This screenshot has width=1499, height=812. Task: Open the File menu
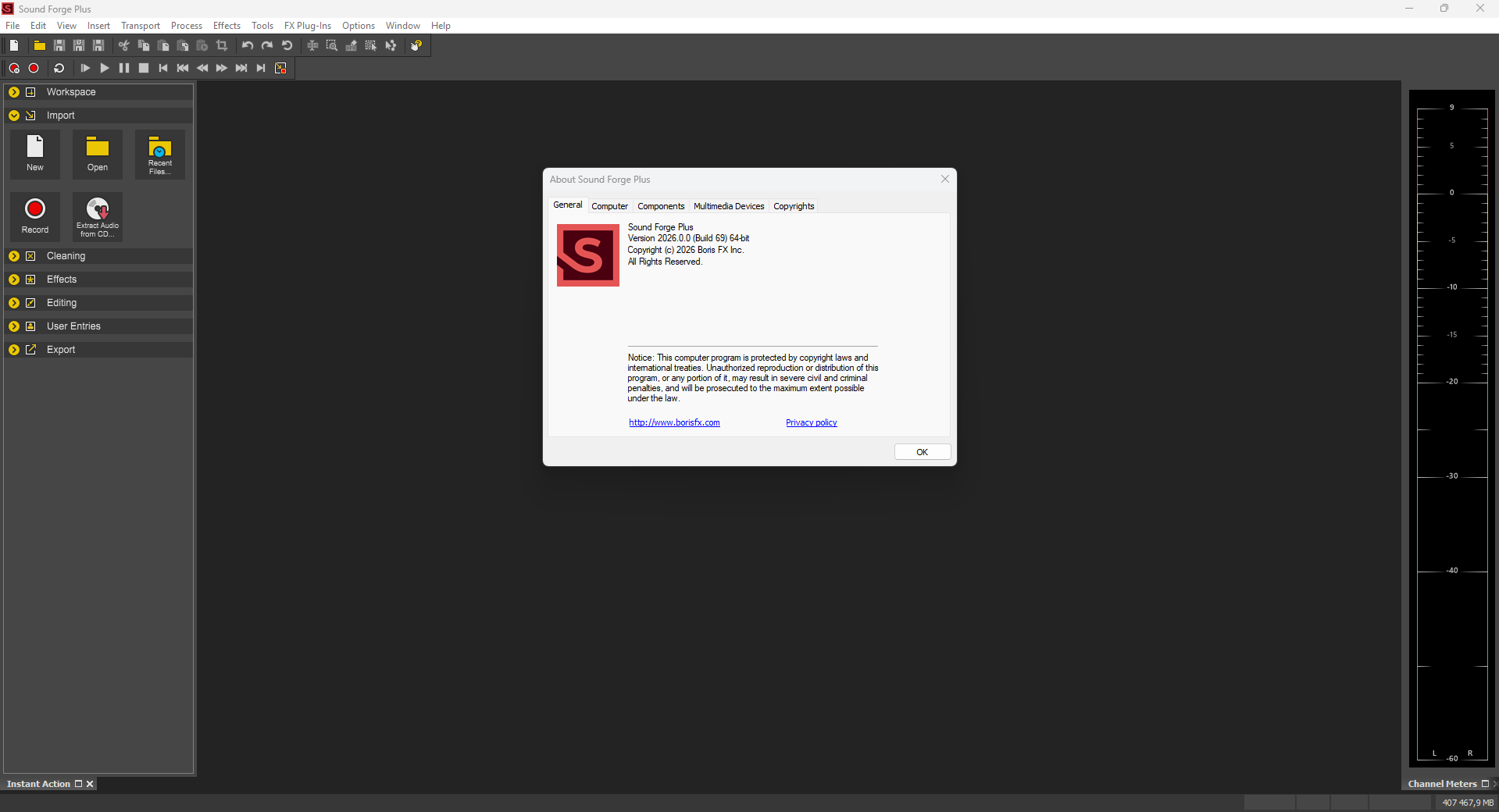12,26
